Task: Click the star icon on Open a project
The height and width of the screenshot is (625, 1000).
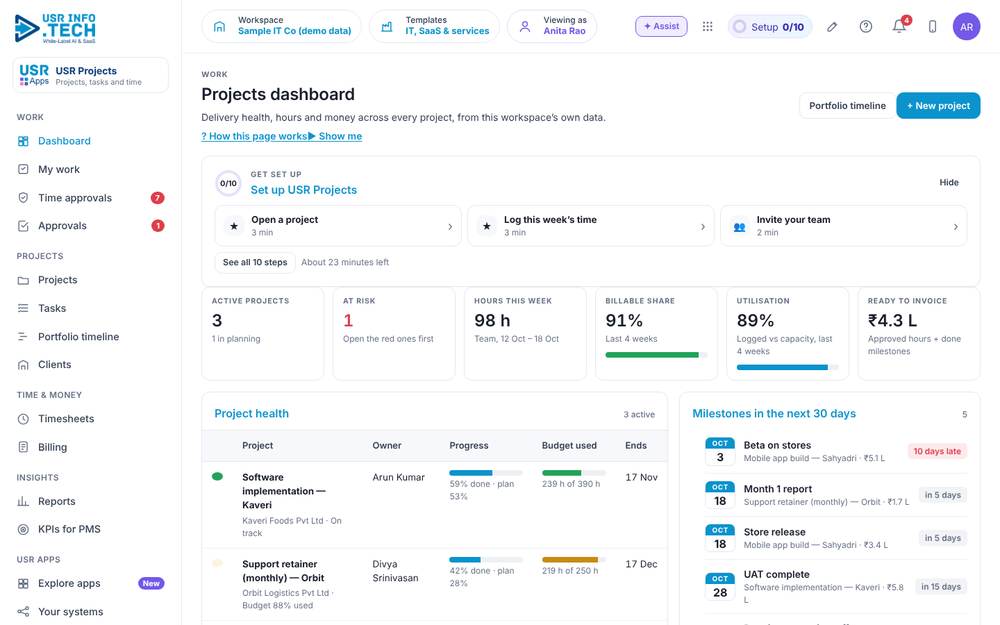Action: click(234, 226)
